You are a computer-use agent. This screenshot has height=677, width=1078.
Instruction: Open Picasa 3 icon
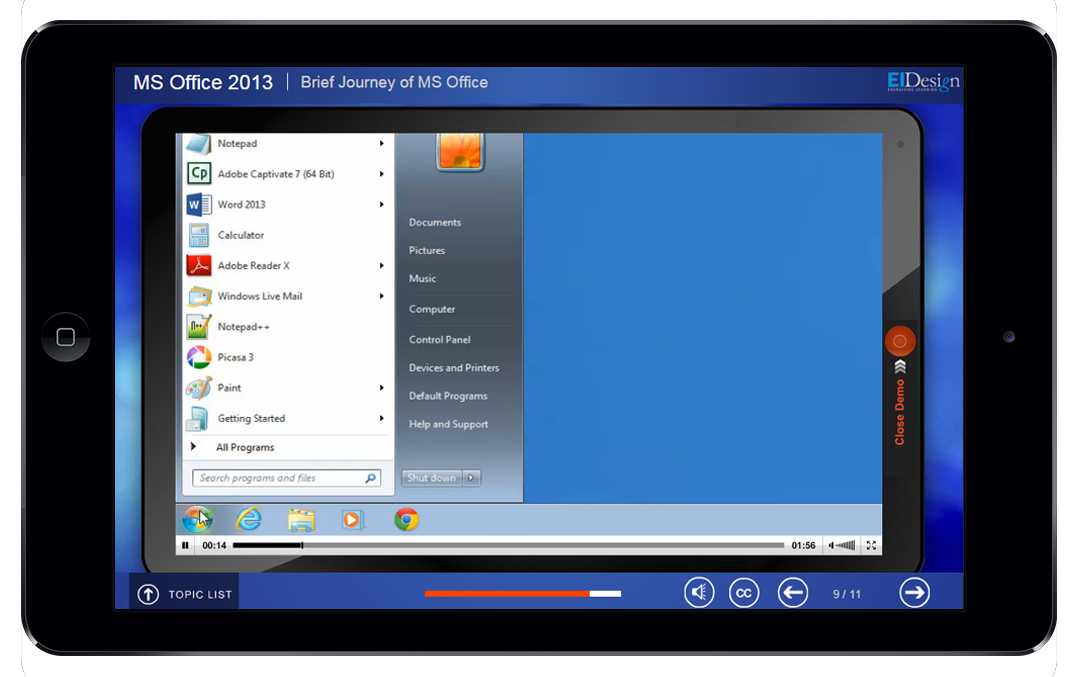199,357
